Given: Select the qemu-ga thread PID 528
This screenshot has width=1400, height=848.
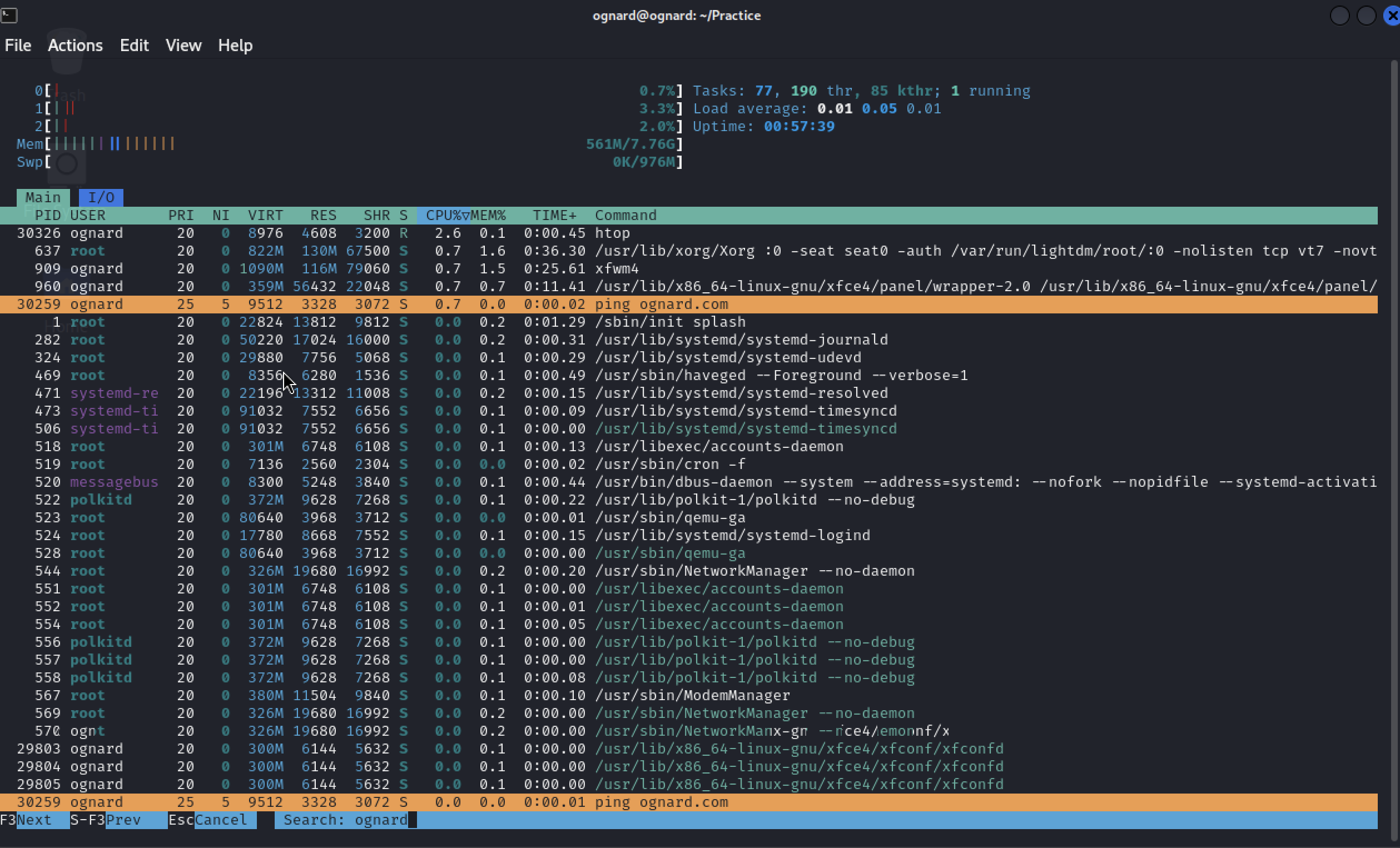Looking at the screenshot, I should pos(689,553).
